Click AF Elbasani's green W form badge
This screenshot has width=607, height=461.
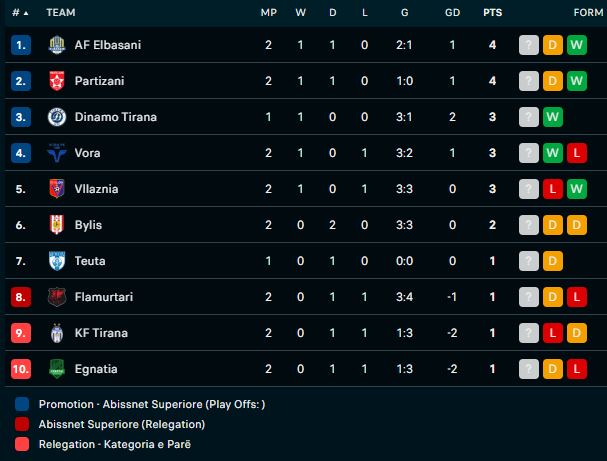[x=576, y=45]
